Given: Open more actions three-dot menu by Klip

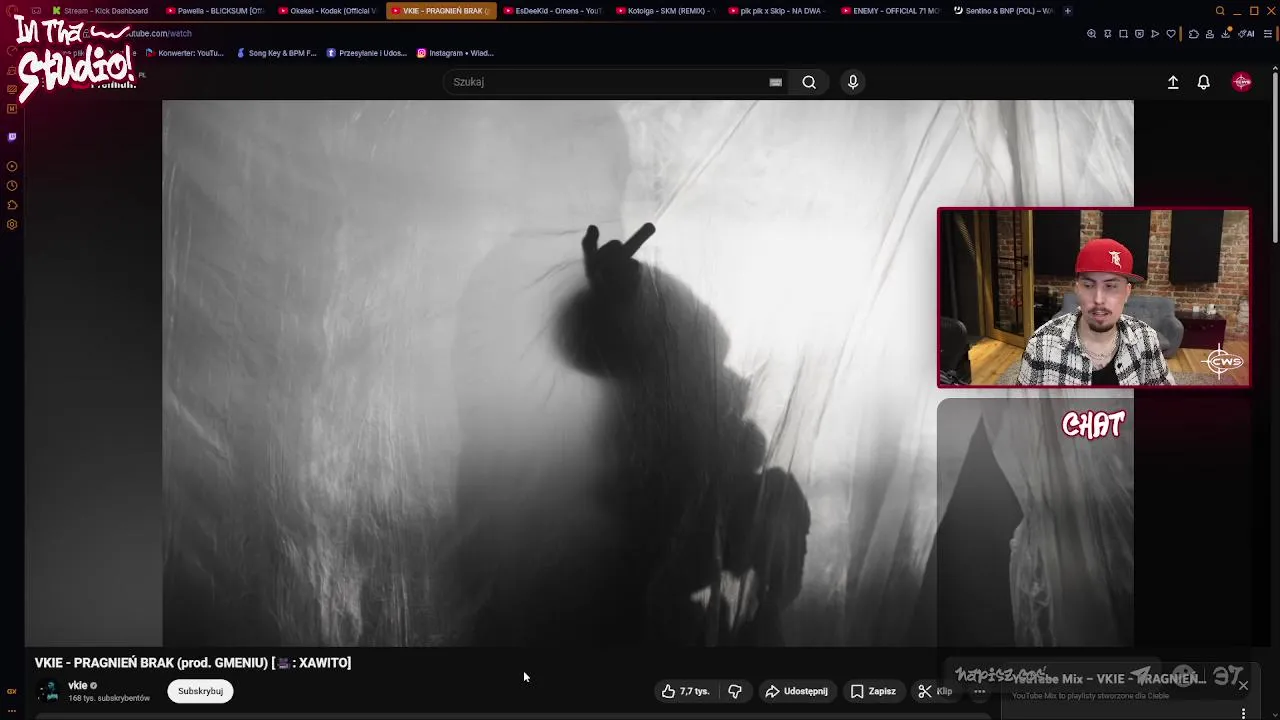Looking at the screenshot, I should [x=980, y=691].
